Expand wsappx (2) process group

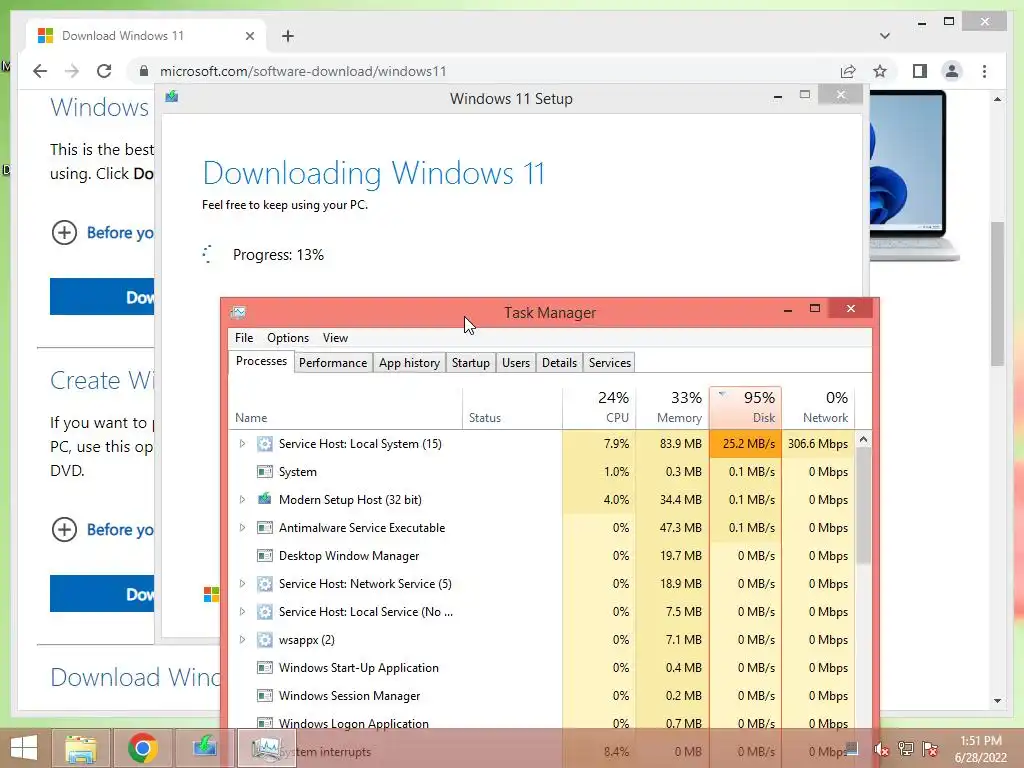(x=242, y=640)
